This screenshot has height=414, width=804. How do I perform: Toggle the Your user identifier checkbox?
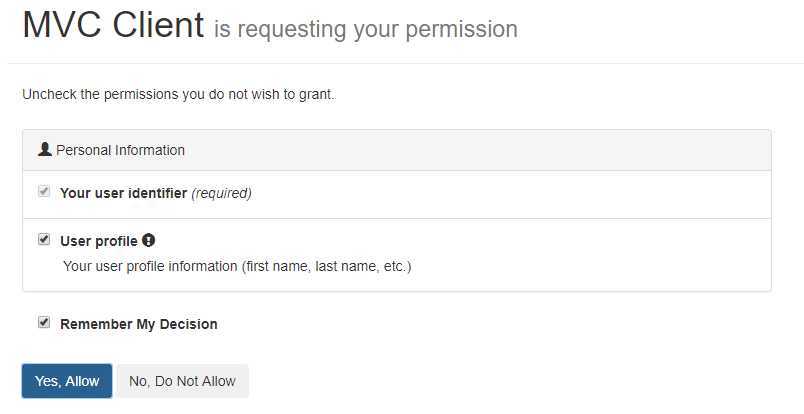coord(44,192)
